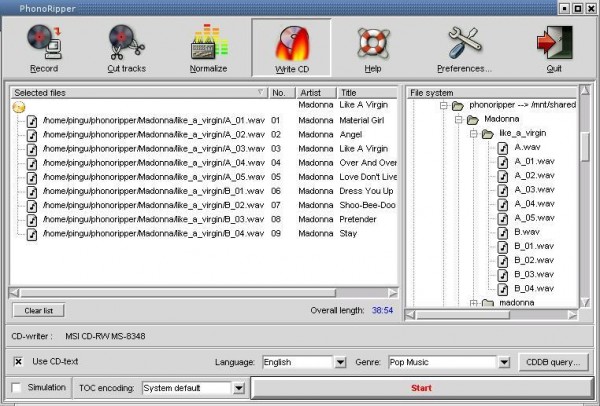Image resolution: width=600 pixels, height=406 pixels.
Task: Click the music icon of selected file A_01.wav
Action: tap(32, 121)
